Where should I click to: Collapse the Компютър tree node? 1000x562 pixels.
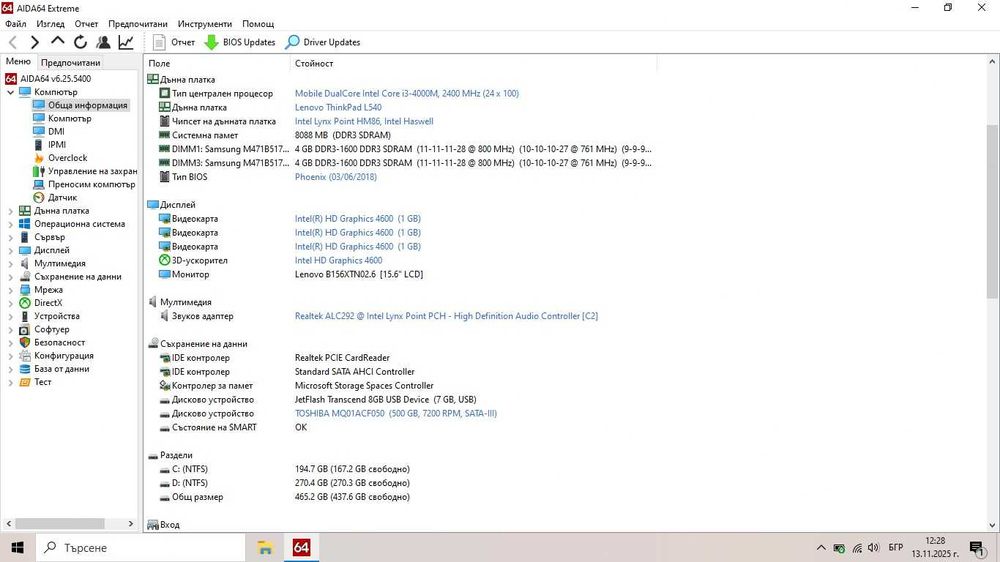click(x=10, y=92)
